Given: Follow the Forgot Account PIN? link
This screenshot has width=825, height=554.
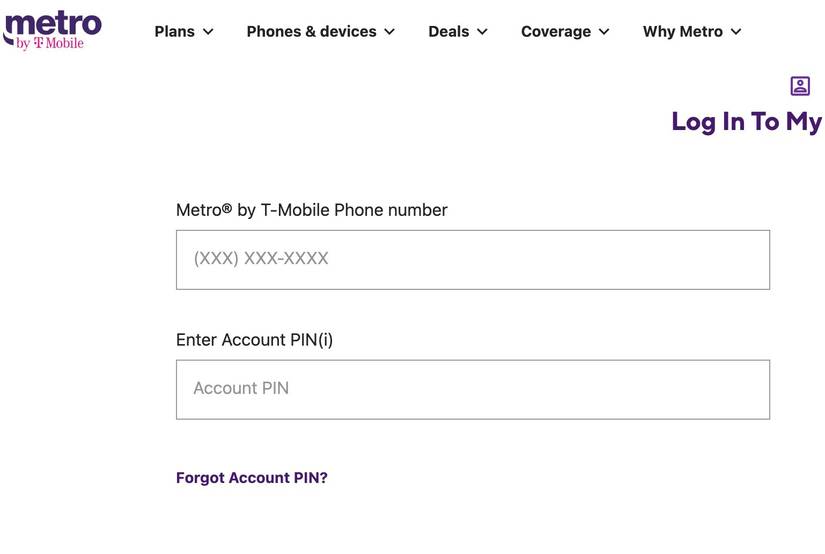Looking at the screenshot, I should [x=252, y=478].
